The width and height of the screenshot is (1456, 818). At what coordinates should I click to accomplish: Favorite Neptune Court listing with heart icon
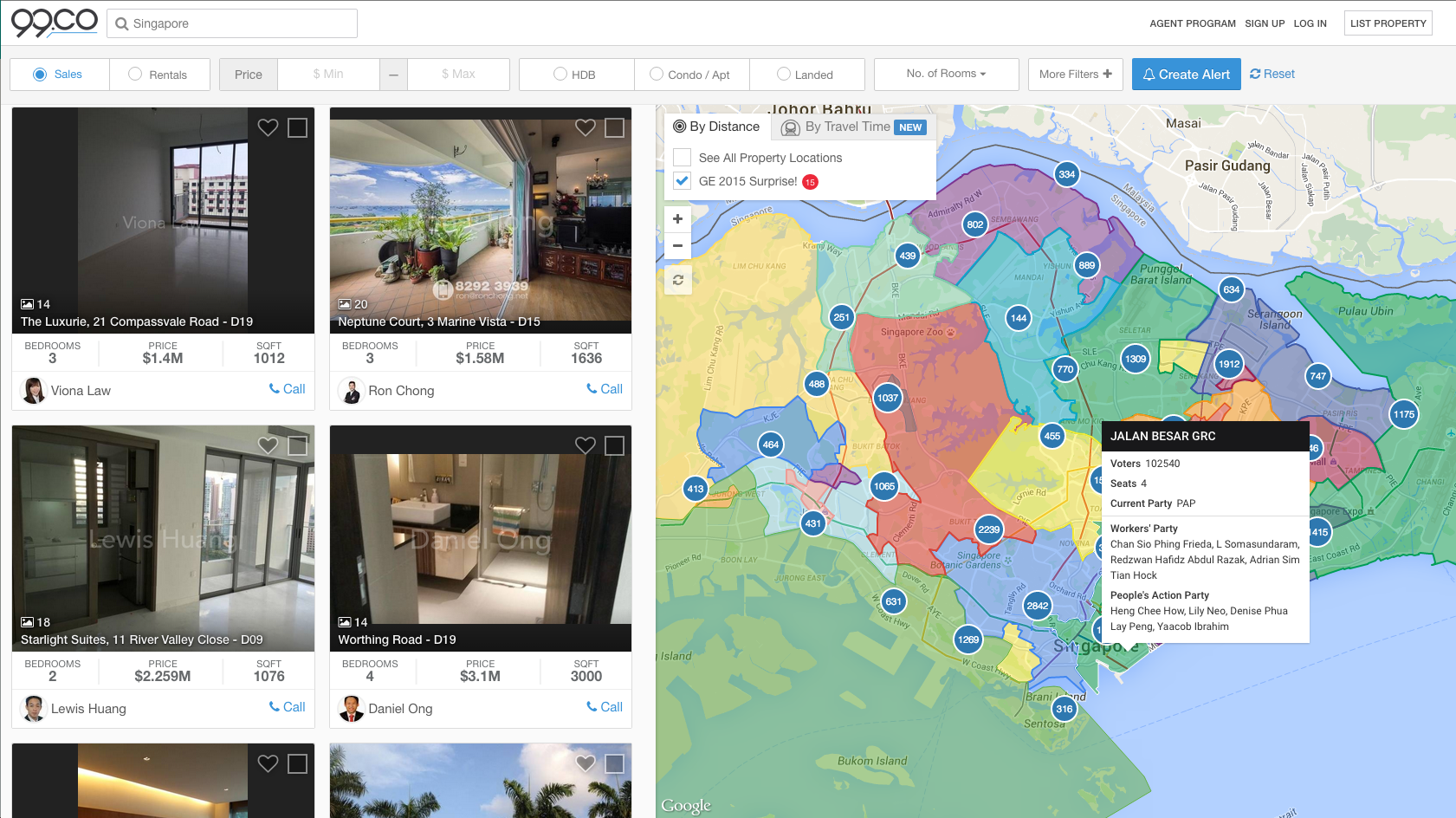tap(586, 127)
